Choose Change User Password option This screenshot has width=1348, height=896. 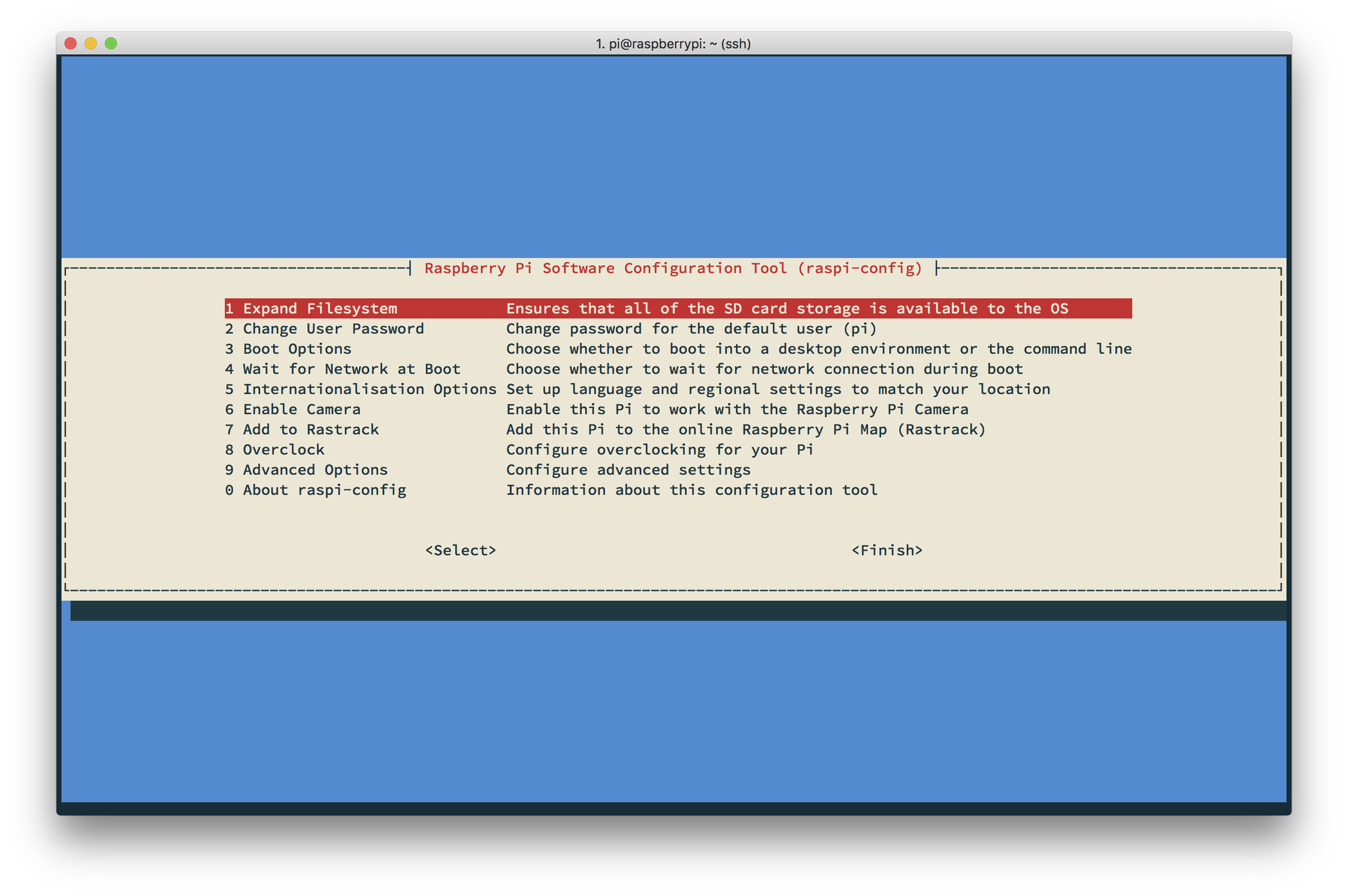pyautogui.click(x=324, y=329)
